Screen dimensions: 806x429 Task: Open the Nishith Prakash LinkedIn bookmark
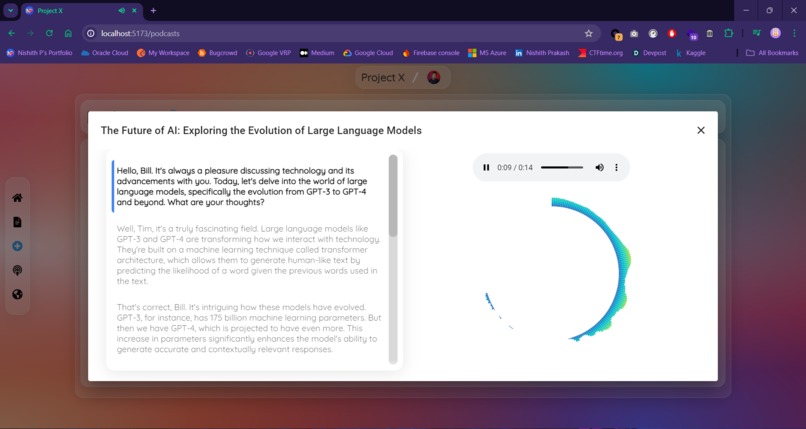[x=542, y=53]
